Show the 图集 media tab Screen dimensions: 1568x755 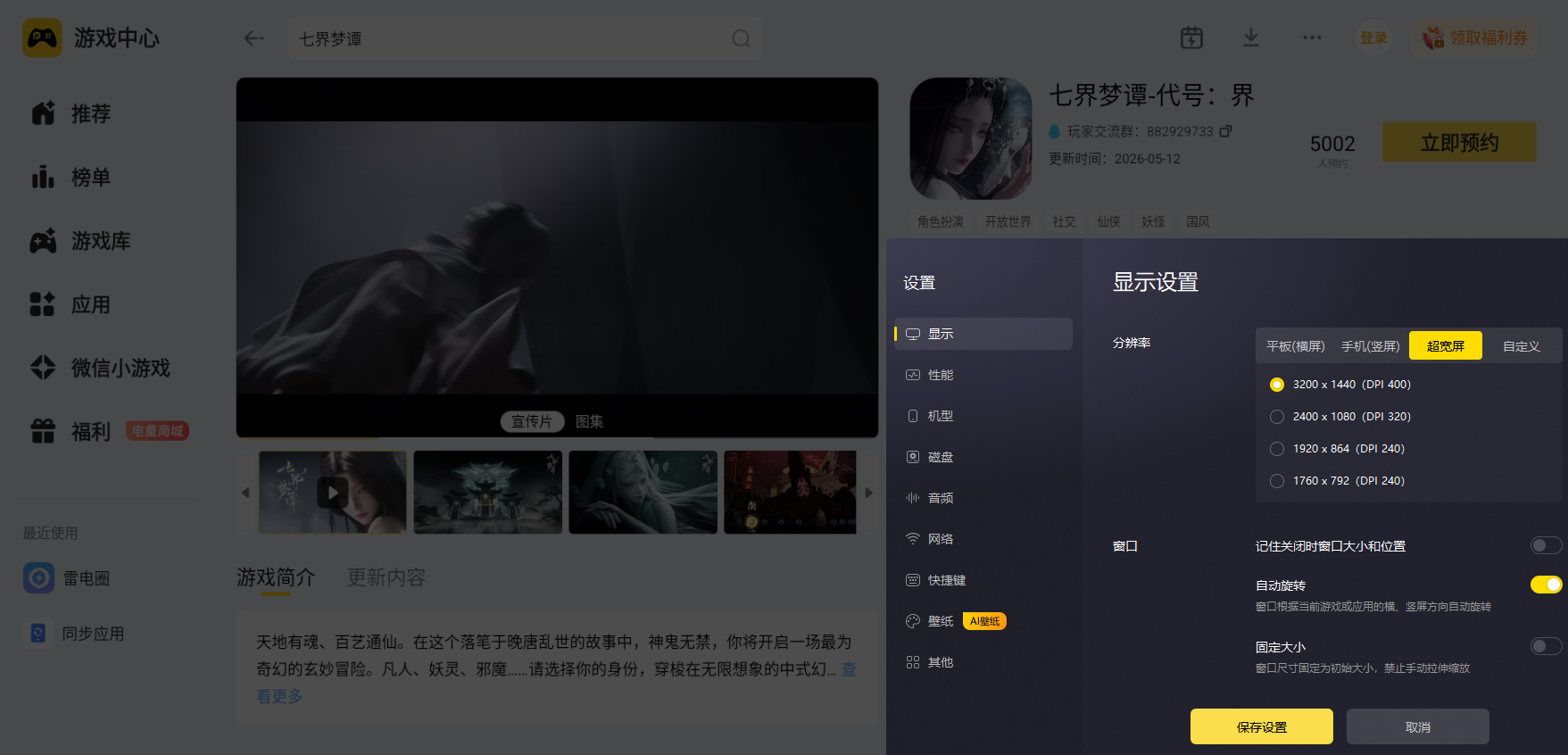coord(590,421)
